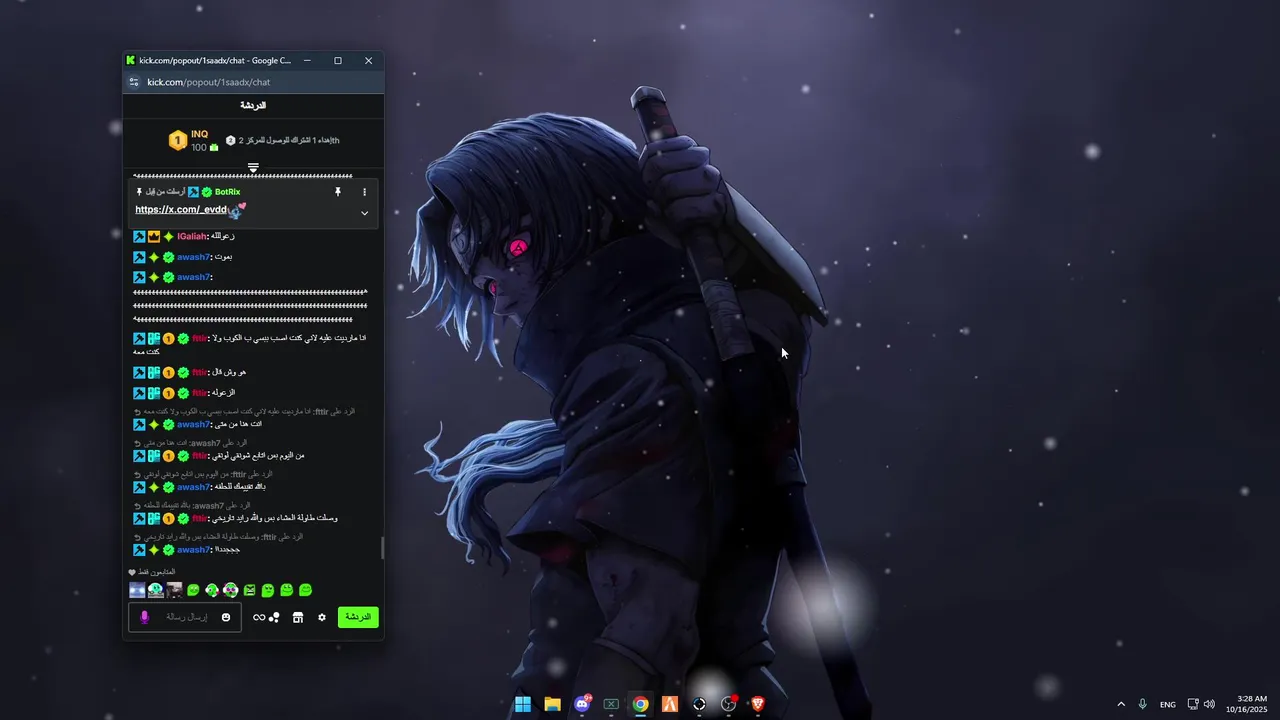Open the pinned message three-dot menu
This screenshot has width=1280, height=720.
point(364,192)
